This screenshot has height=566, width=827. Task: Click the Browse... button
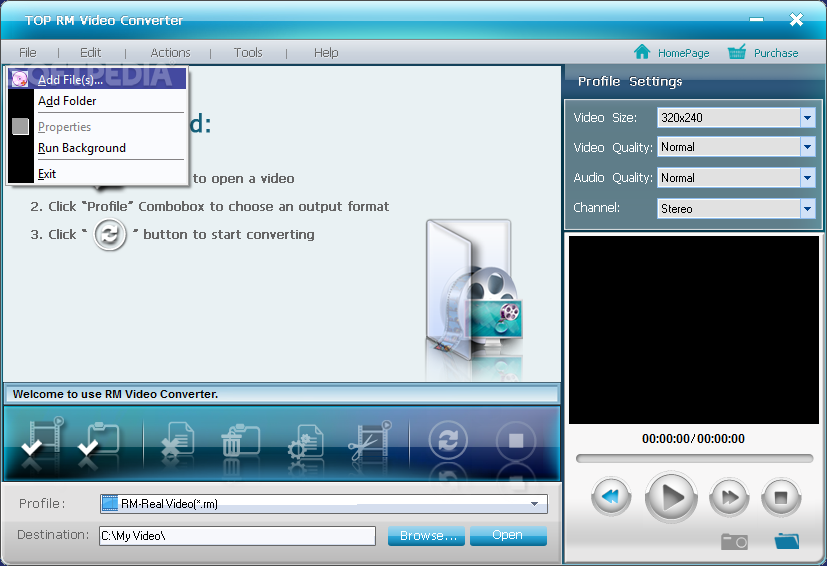(x=427, y=535)
